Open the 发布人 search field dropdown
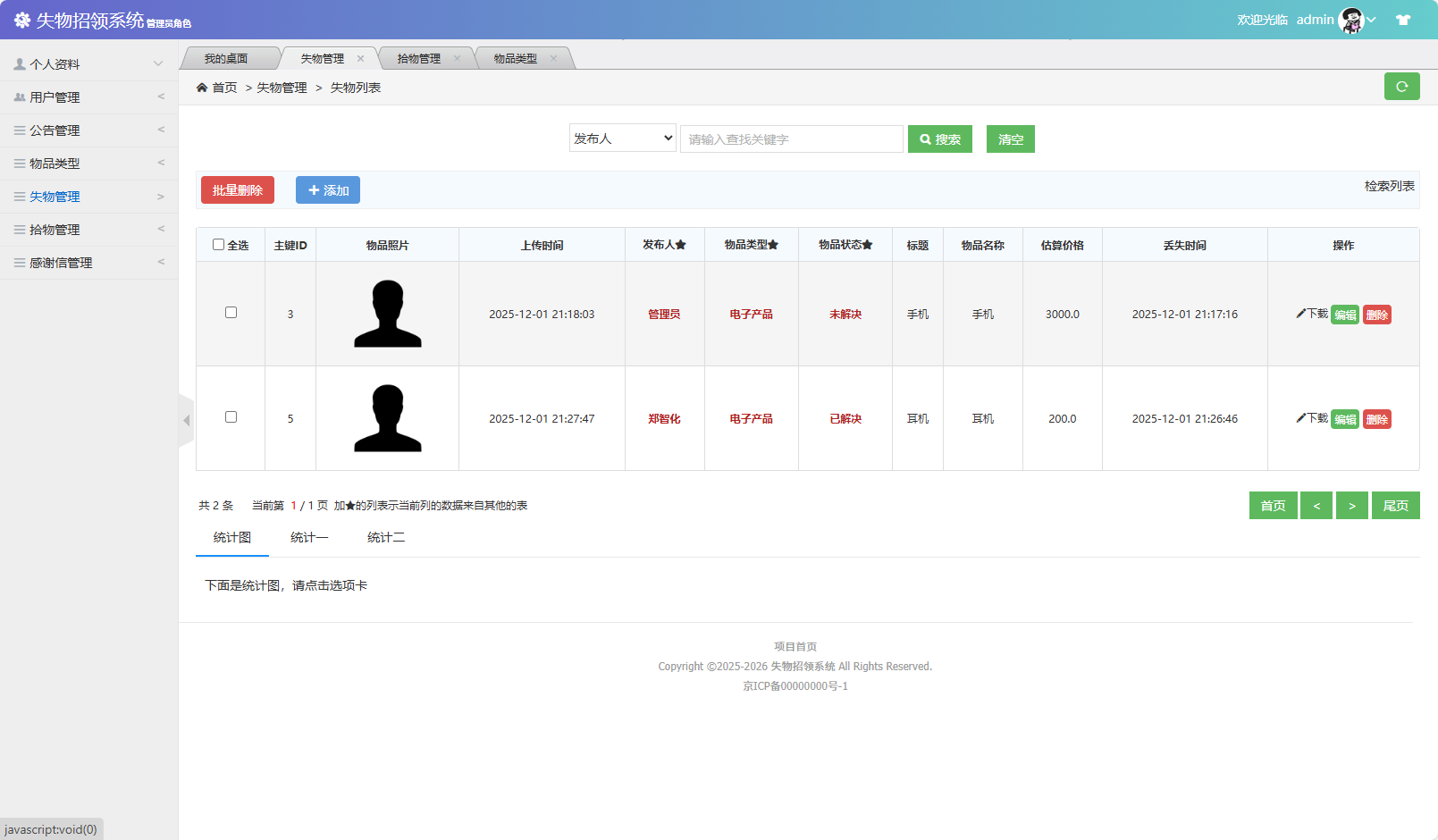The width and height of the screenshot is (1438, 840). coord(622,139)
